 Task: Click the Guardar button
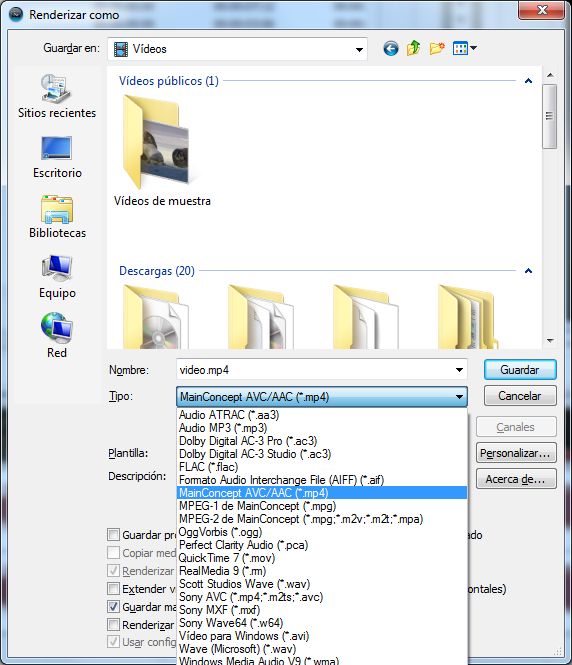(x=520, y=370)
